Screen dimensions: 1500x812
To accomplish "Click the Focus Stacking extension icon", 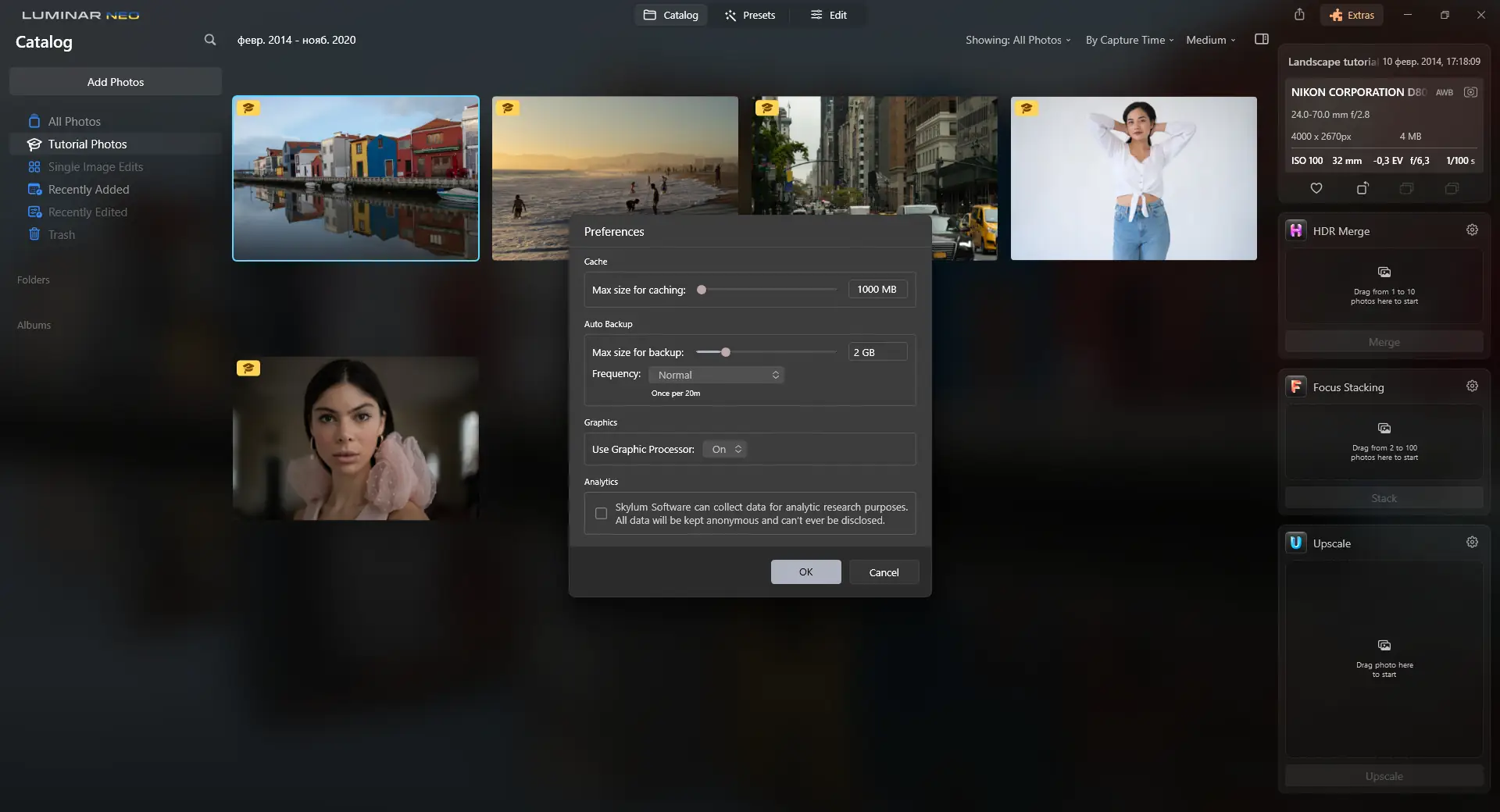I will [x=1296, y=386].
